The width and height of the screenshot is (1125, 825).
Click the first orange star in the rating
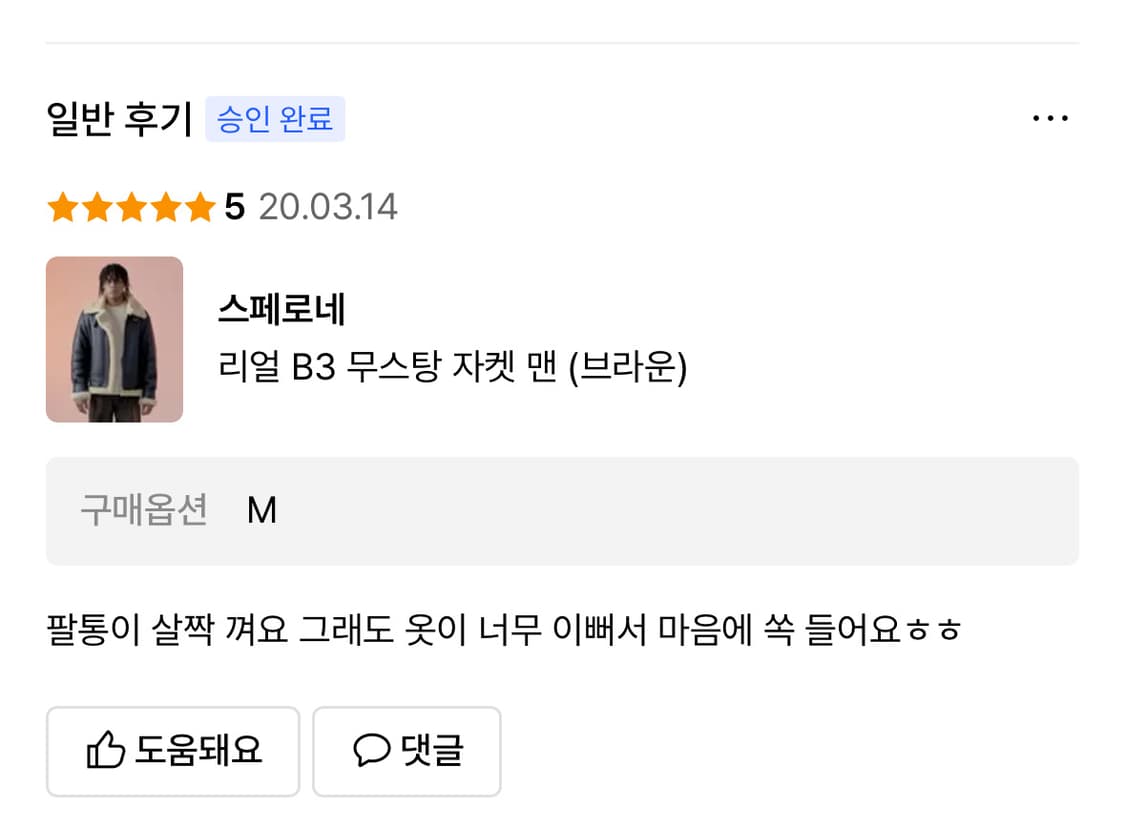pyautogui.click(x=63, y=207)
